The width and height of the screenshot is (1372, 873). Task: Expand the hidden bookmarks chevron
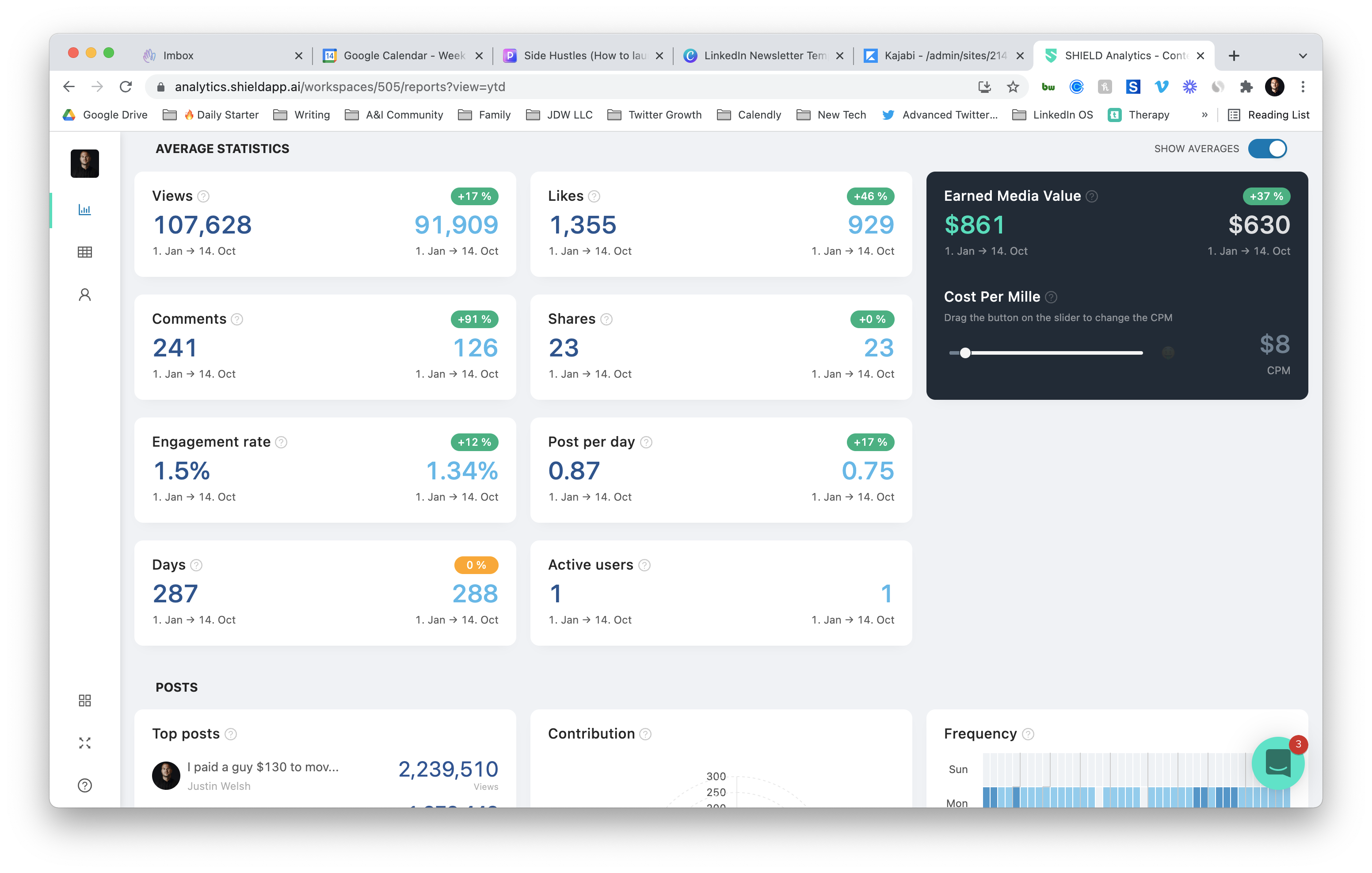(1204, 115)
